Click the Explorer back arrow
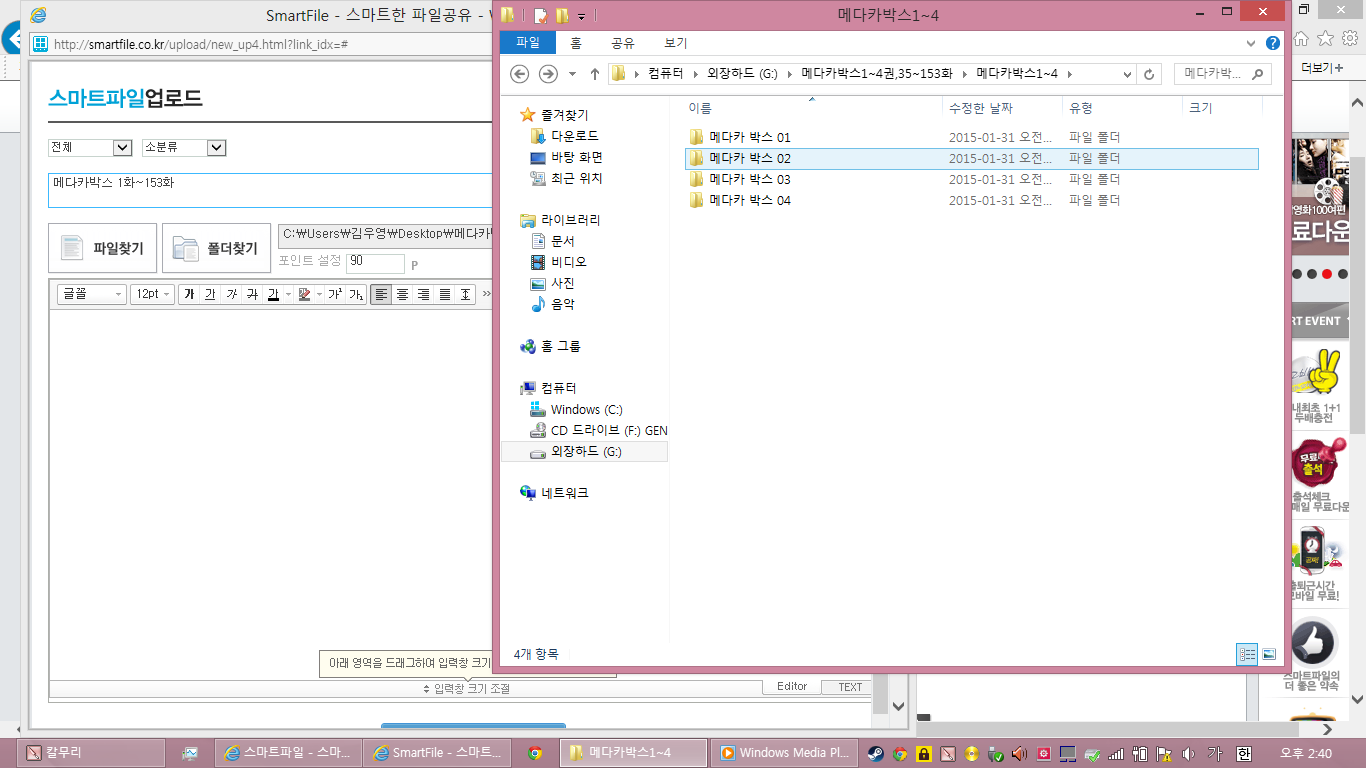1366x768 pixels. [x=519, y=74]
